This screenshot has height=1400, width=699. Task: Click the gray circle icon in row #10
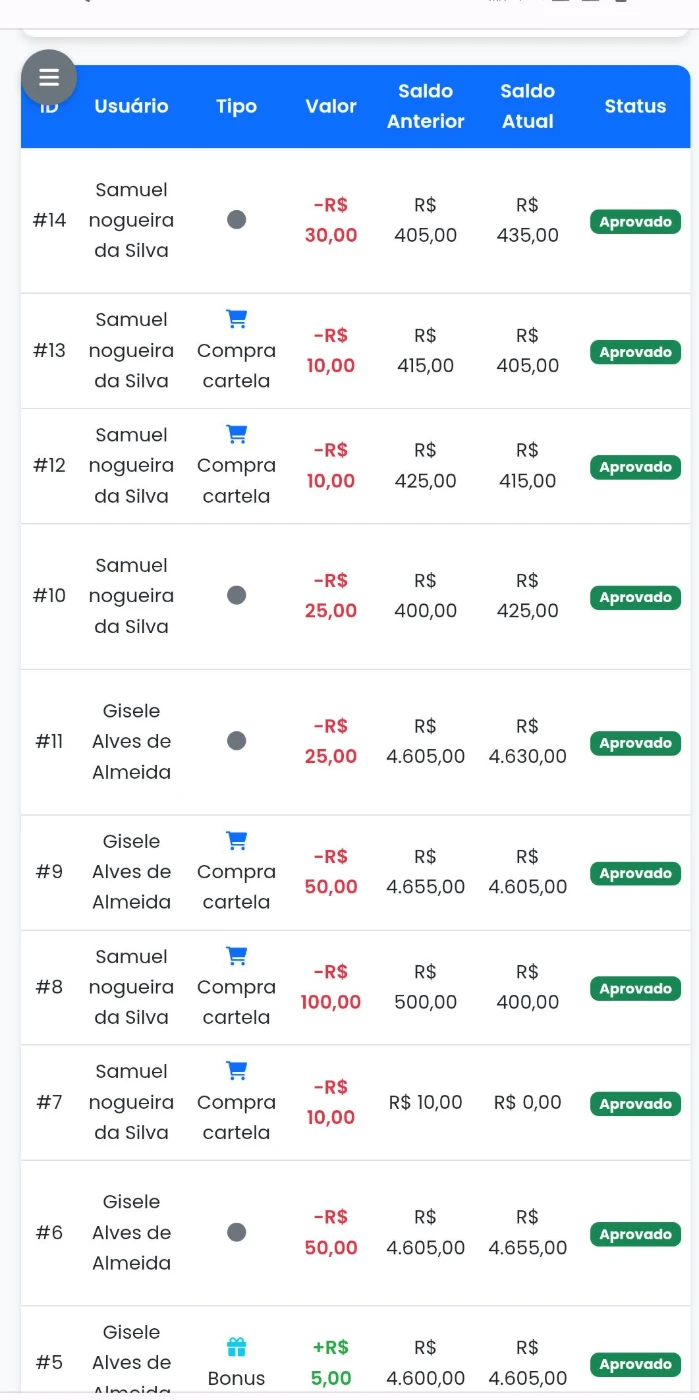[236, 596]
